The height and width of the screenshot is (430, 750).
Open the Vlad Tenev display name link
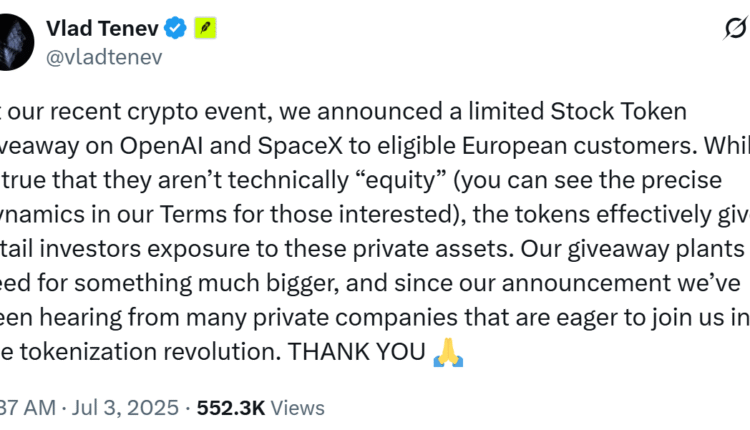(108, 29)
